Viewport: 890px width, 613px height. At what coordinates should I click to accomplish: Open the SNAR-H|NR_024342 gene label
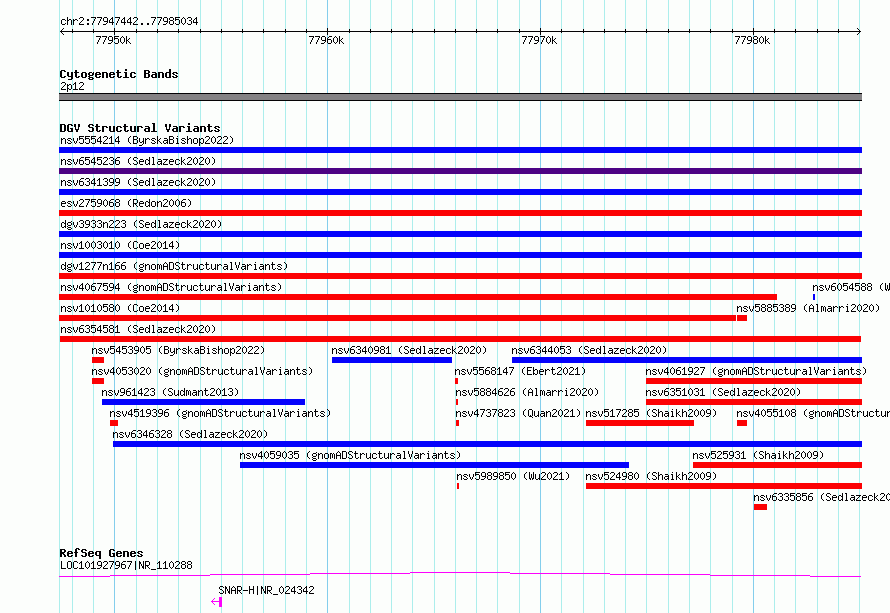pyautogui.click(x=266, y=590)
